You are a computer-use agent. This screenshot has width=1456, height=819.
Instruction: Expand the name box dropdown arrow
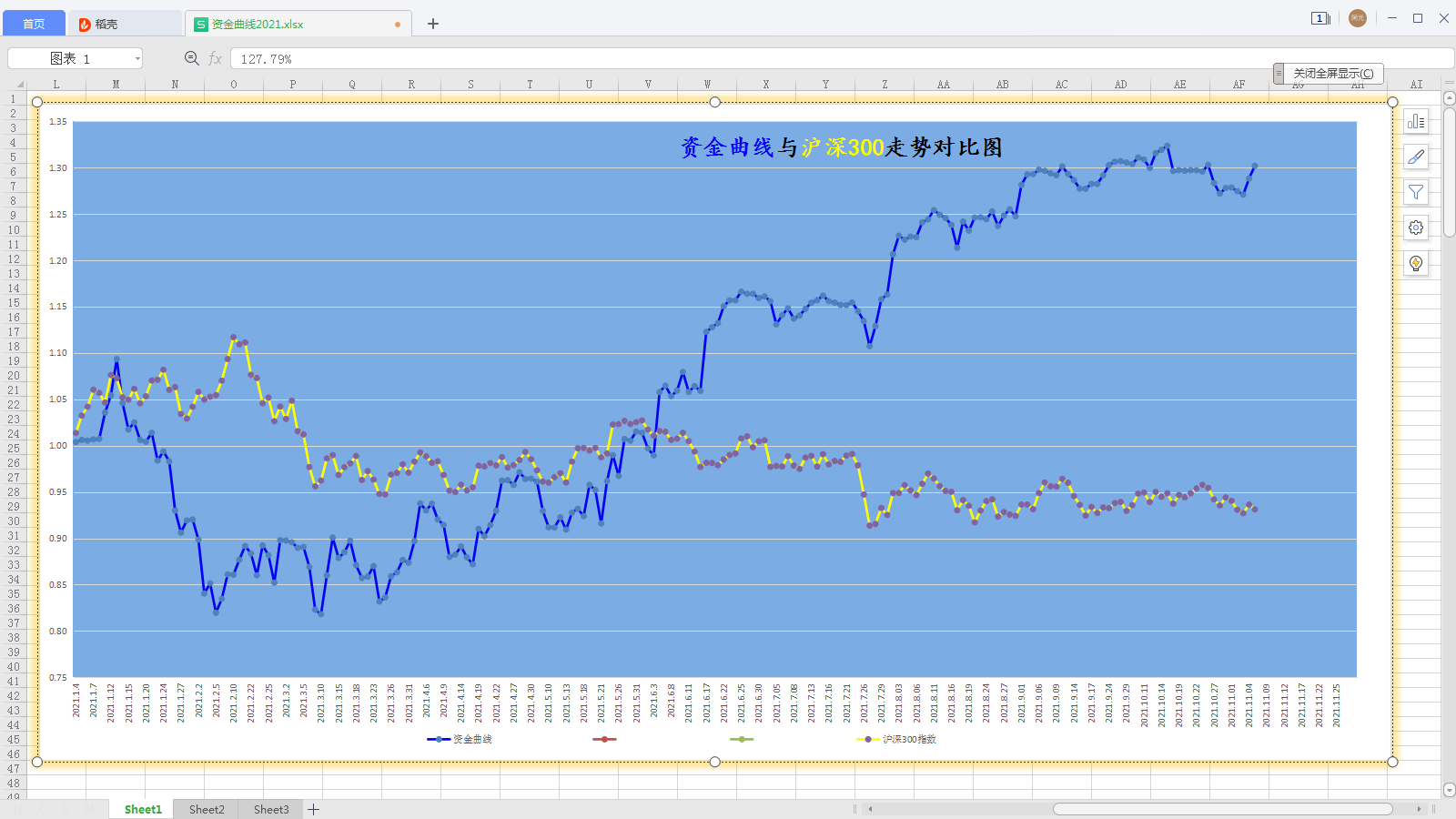tap(137, 58)
